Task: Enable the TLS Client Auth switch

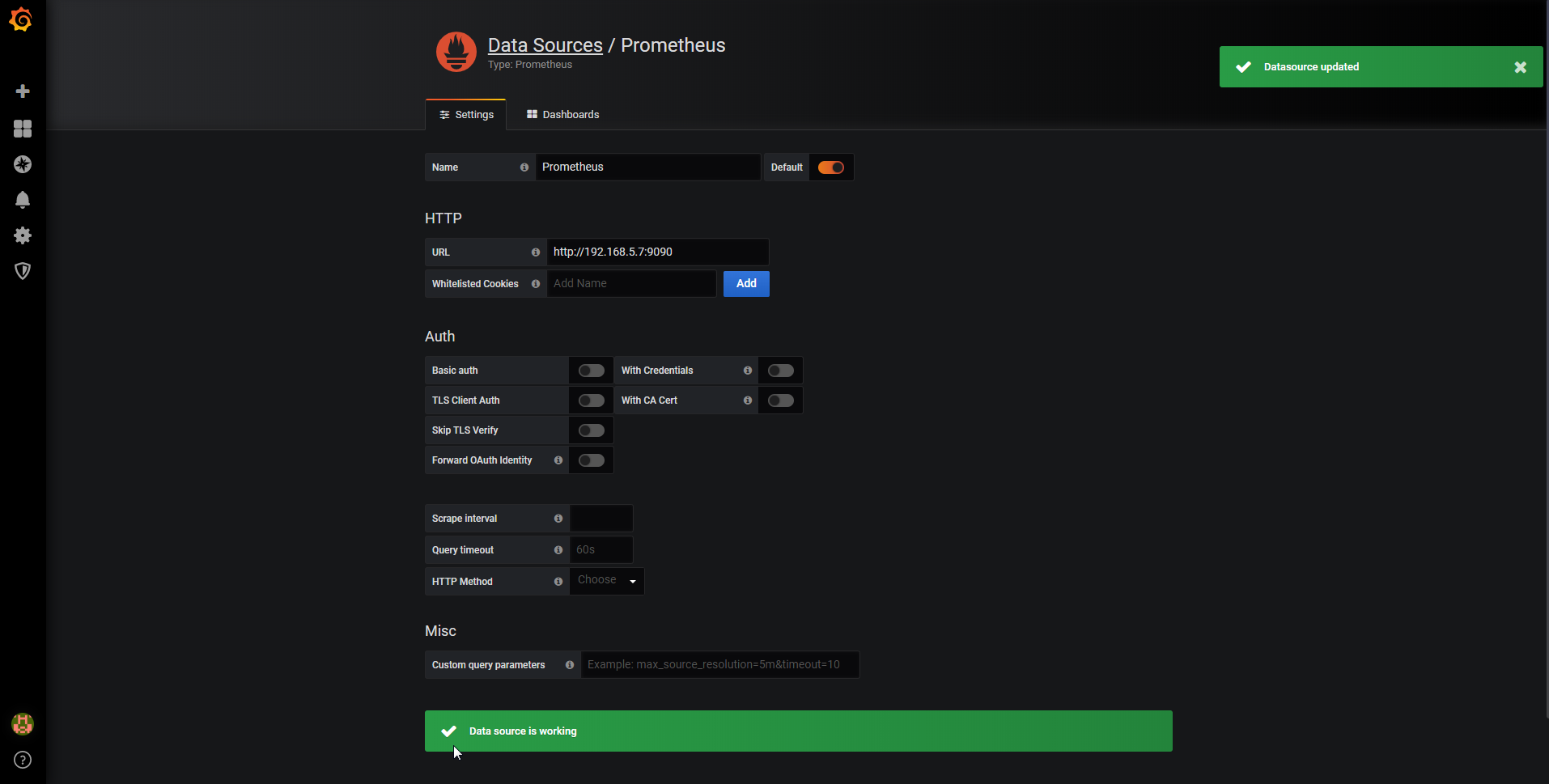Action: (592, 400)
